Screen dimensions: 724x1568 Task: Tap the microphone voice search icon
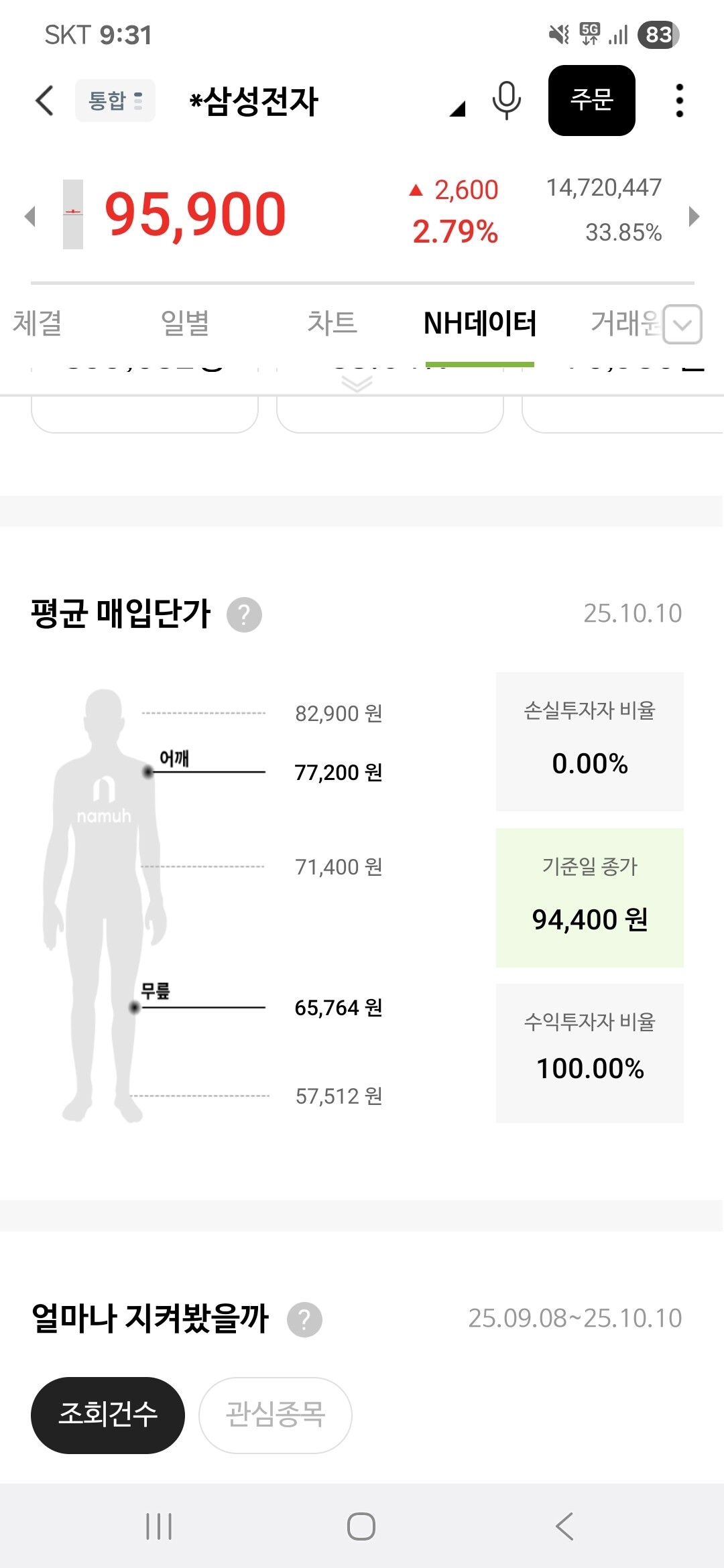point(506,101)
